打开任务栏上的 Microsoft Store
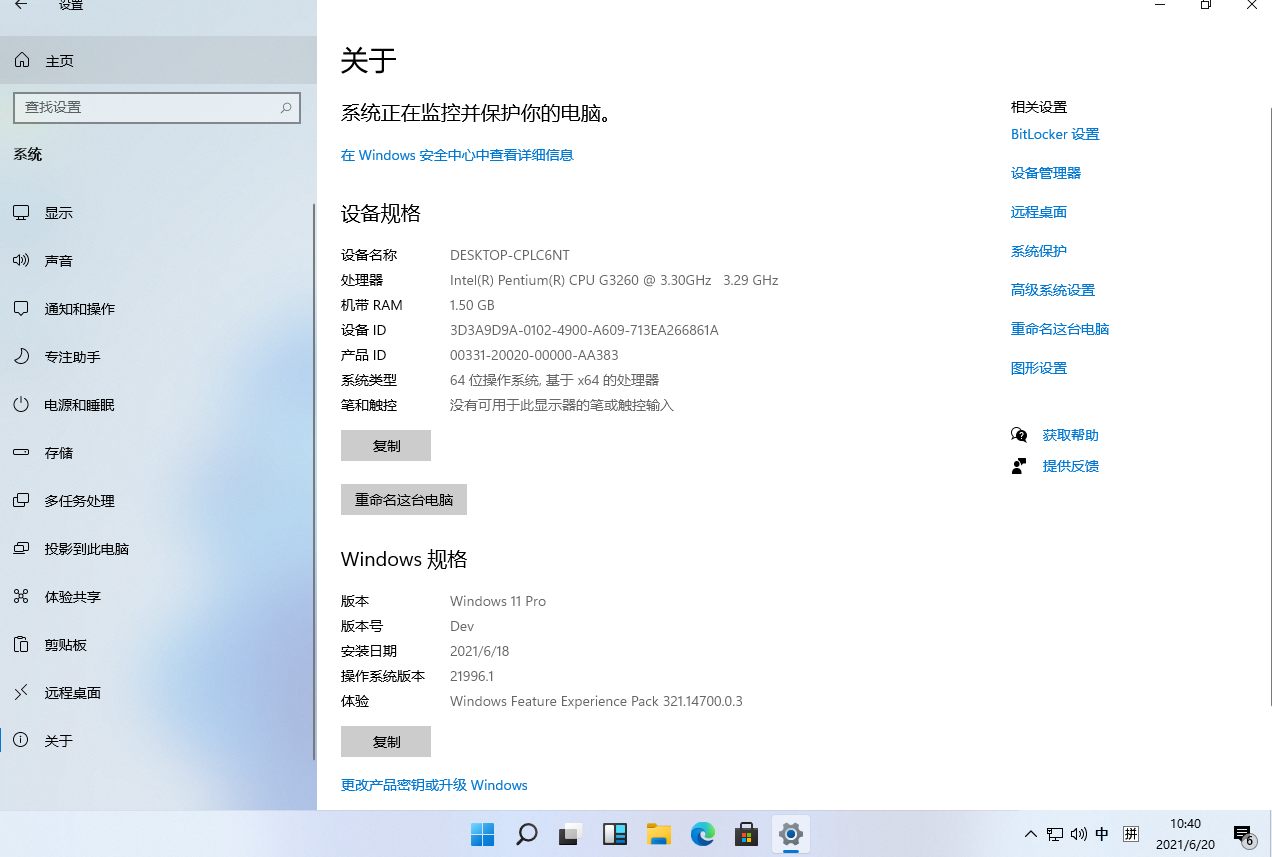The height and width of the screenshot is (857, 1272). [x=746, y=833]
